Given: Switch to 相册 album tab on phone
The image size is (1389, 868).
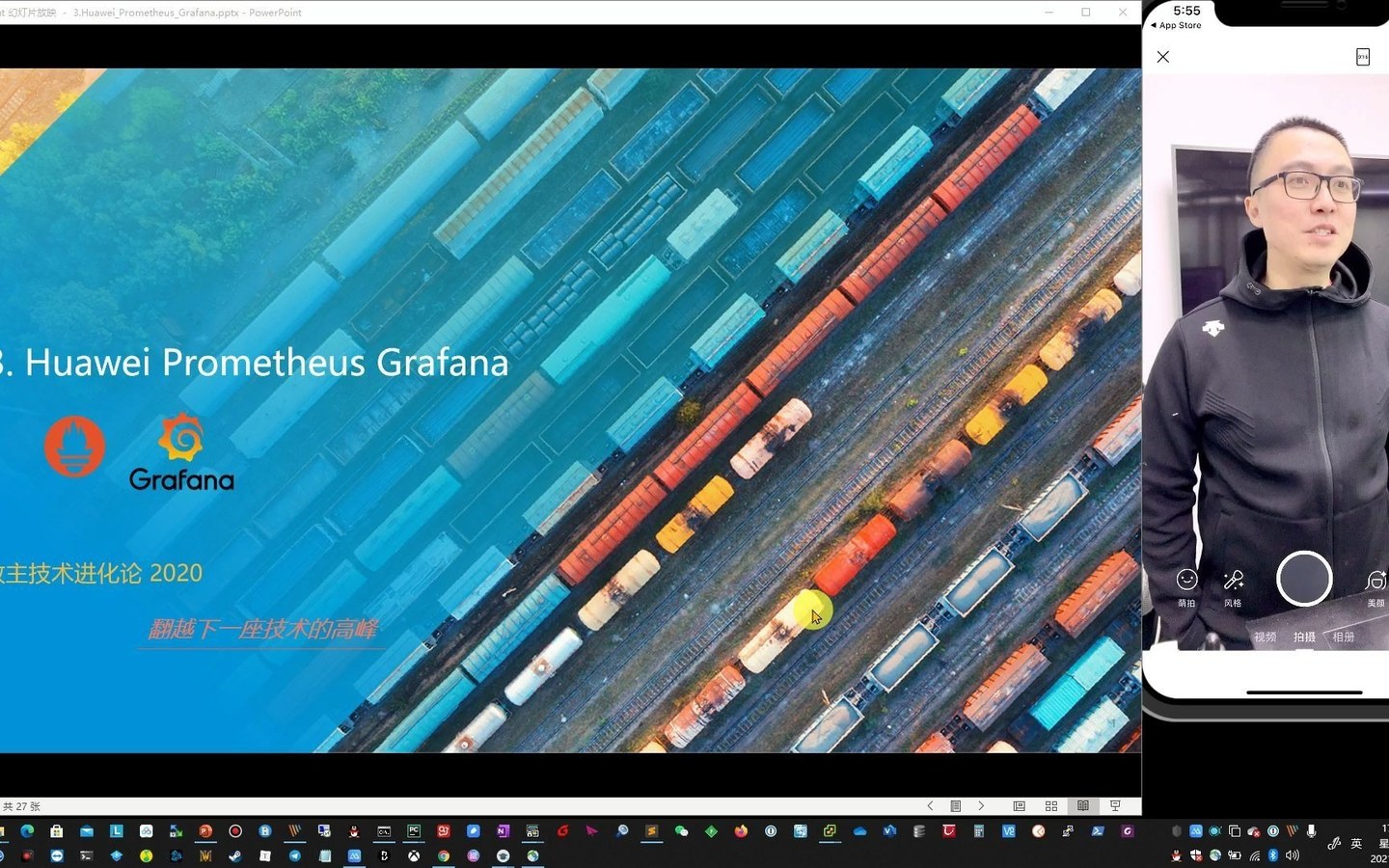Looking at the screenshot, I should [x=1344, y=637].
